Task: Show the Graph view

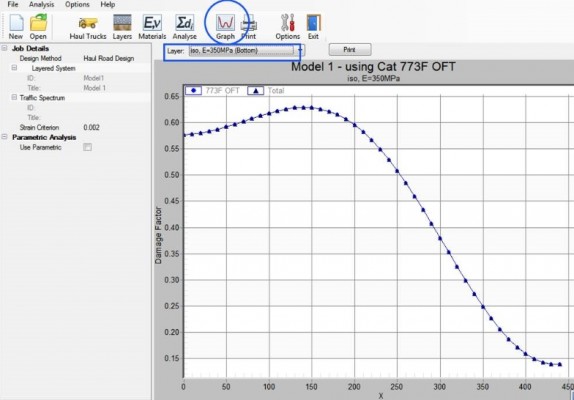Action: 225,27
